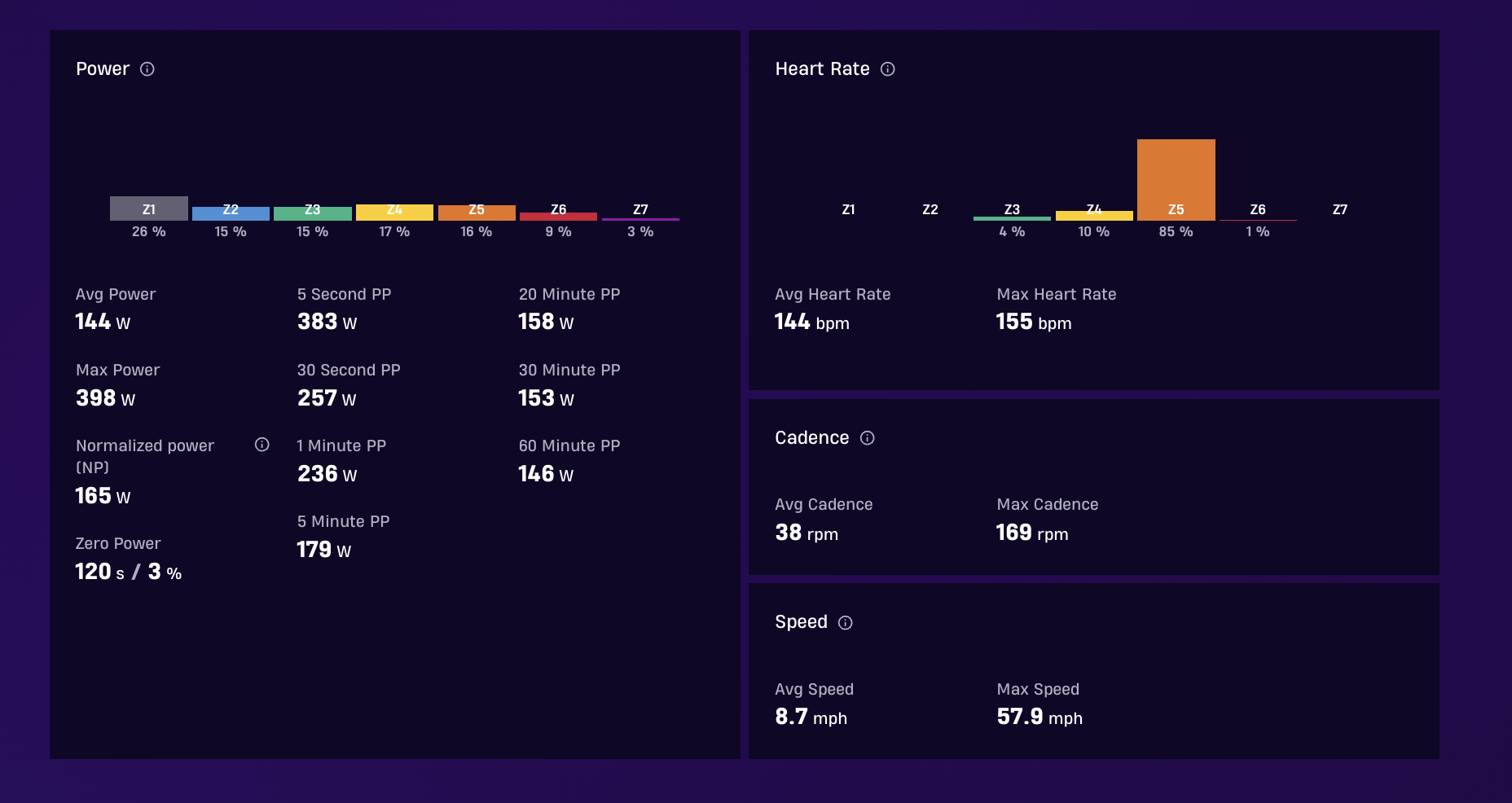Viewport: 1512px width, 803px height.
Task: Click the 60 Minute PP value "146 W"
Action: click(x=546, y=474)
